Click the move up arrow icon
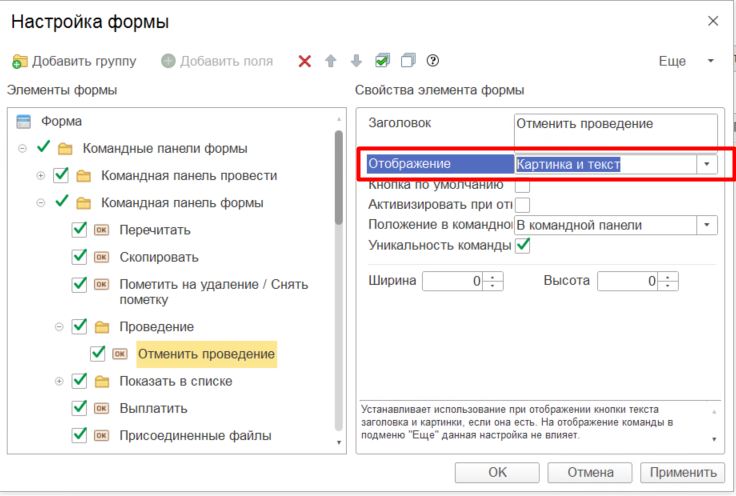This screenshot has height=496, width=736. (331, 61)
